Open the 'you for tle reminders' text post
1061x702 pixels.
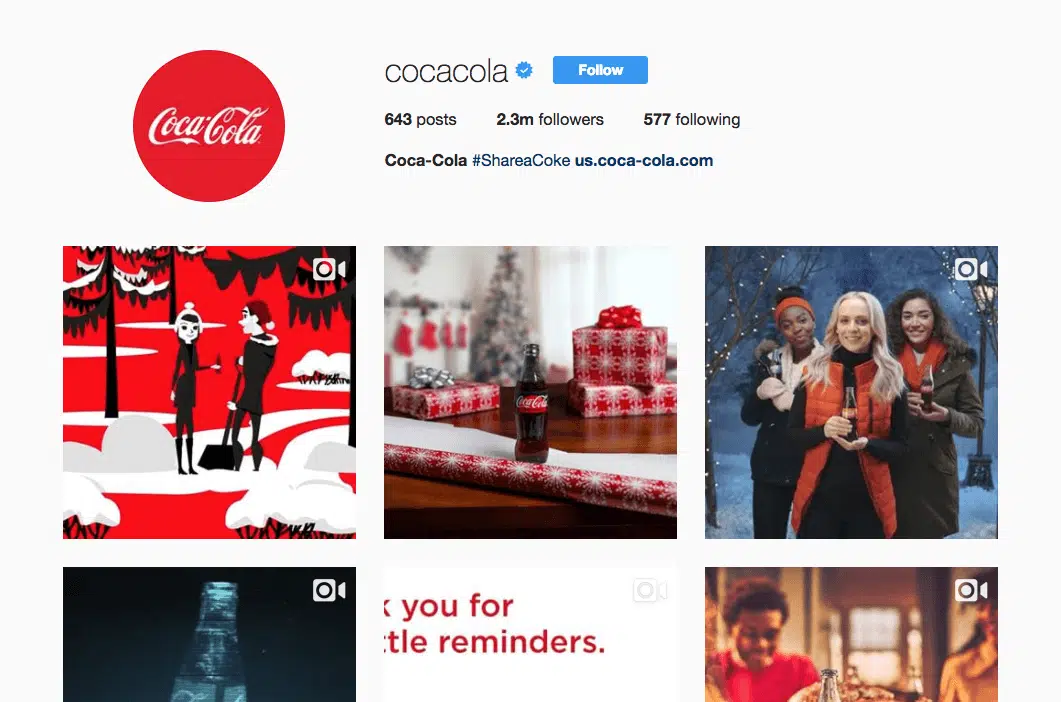tap(530, 634)
